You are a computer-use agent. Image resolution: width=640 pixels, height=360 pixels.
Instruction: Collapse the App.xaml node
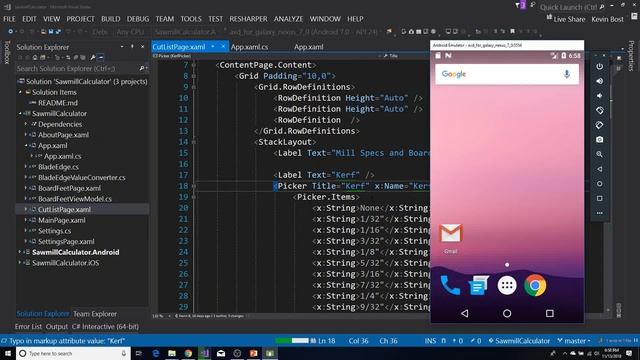click(26, 145)
